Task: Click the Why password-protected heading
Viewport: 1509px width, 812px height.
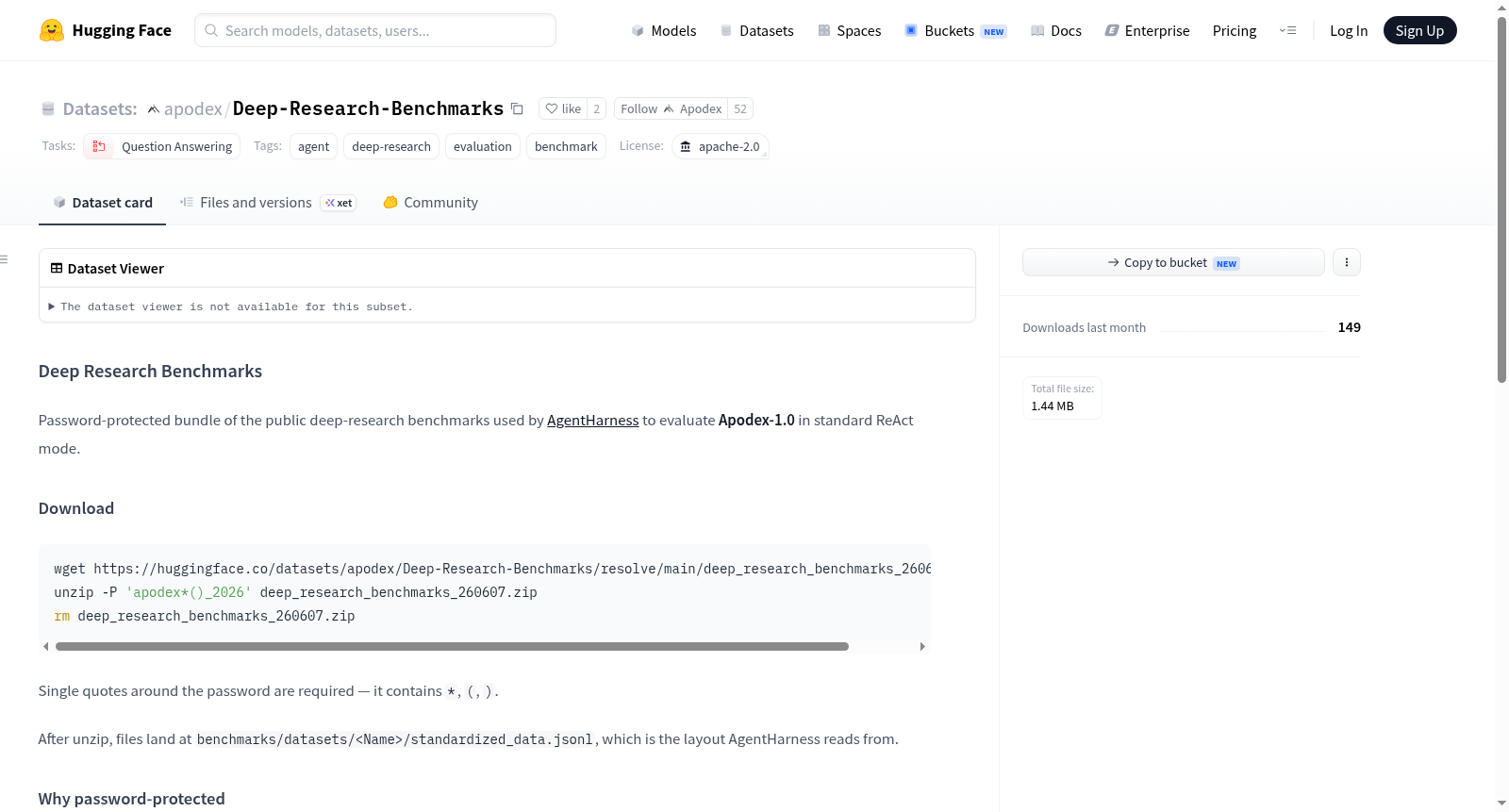Action: point(132,799)
